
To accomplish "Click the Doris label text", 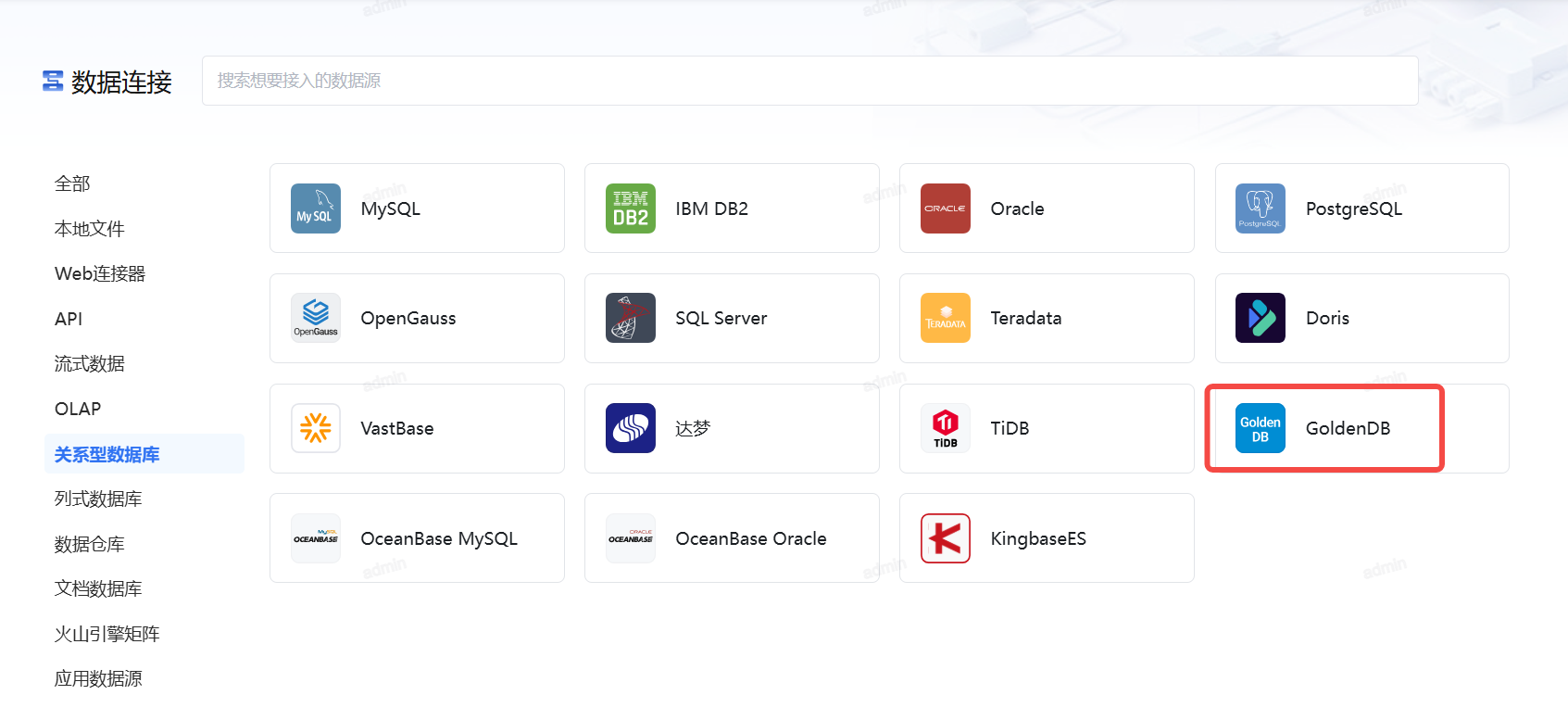I will (x=1327, y=318).
